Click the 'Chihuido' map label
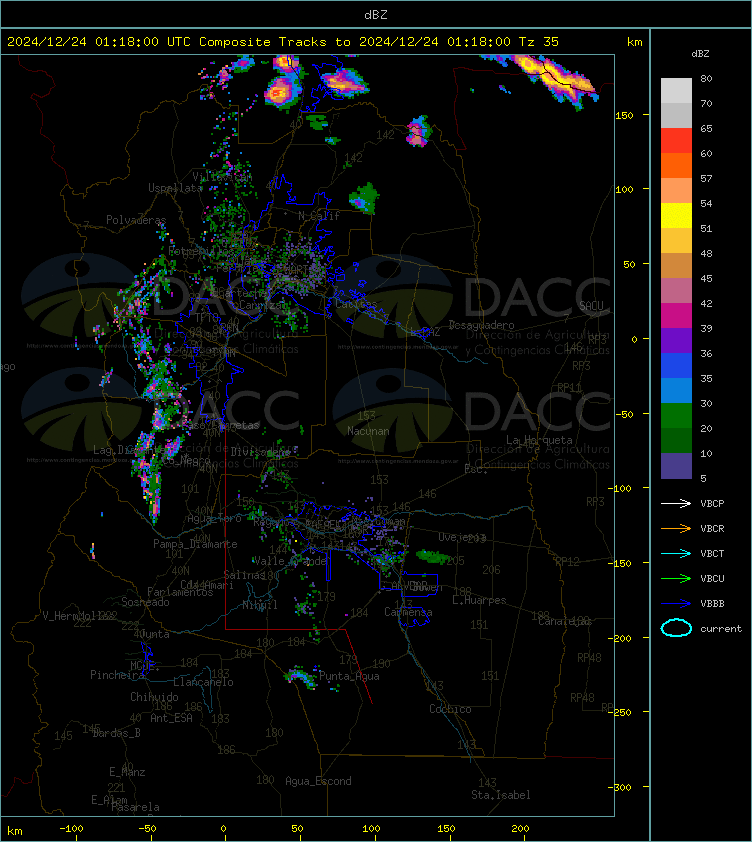Viewport: 752px width, 842px height. click(154, 697)
